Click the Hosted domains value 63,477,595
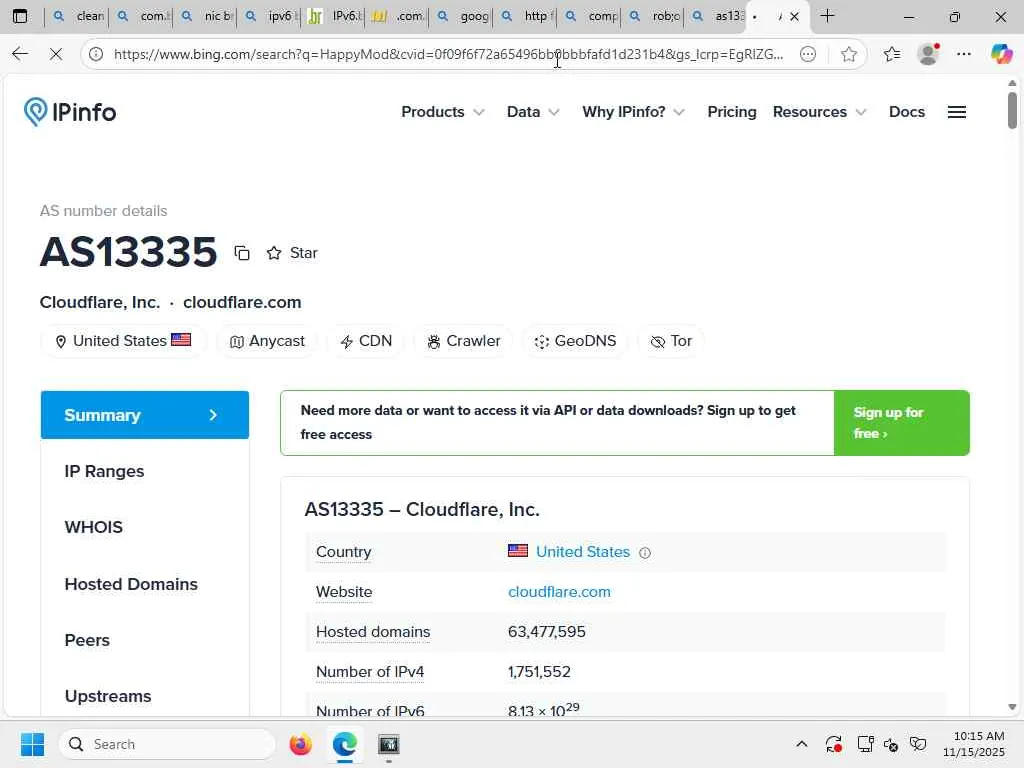 (x=547, y=632)
